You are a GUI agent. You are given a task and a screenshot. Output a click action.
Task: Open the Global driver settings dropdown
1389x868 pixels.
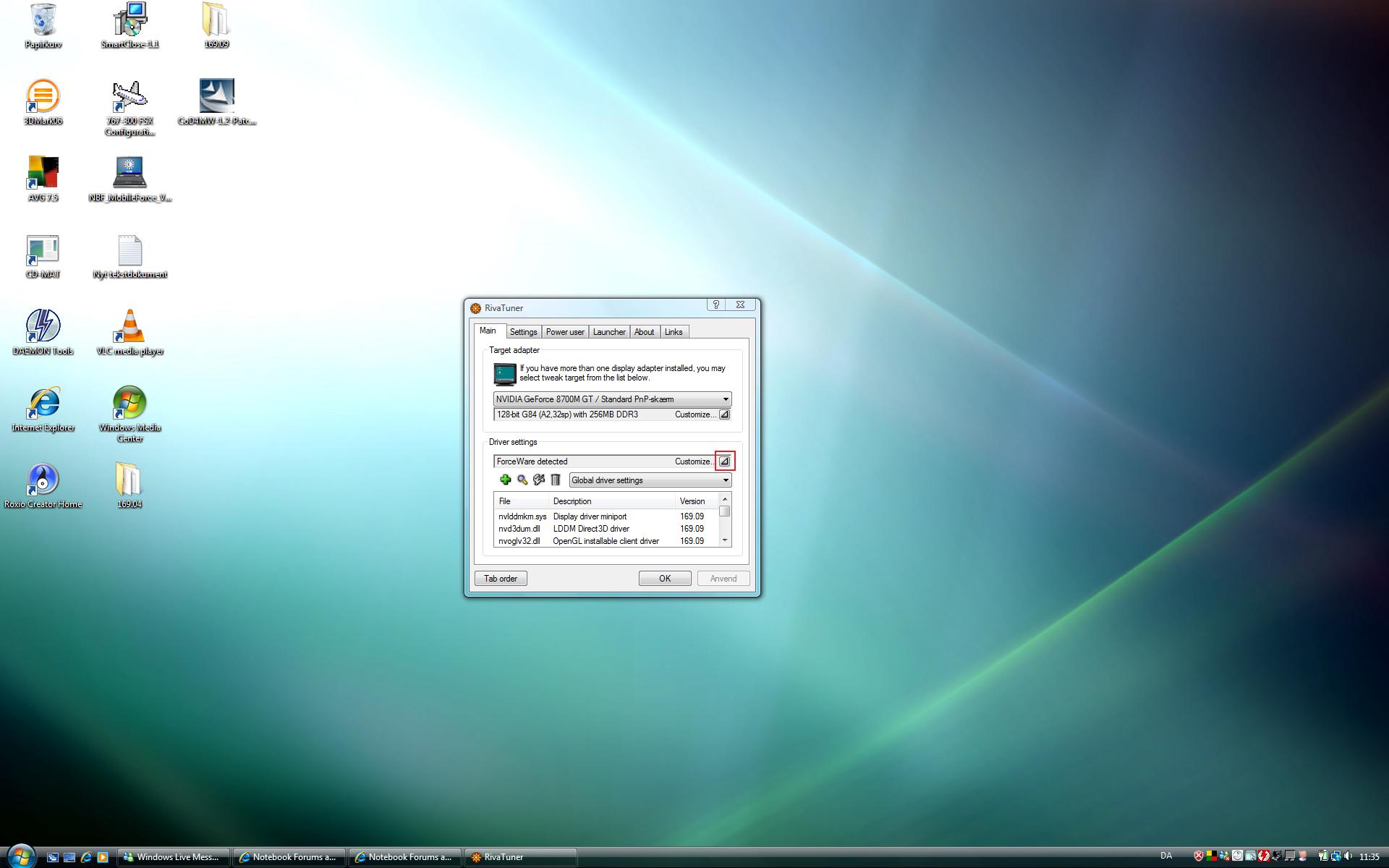point(650,480)
